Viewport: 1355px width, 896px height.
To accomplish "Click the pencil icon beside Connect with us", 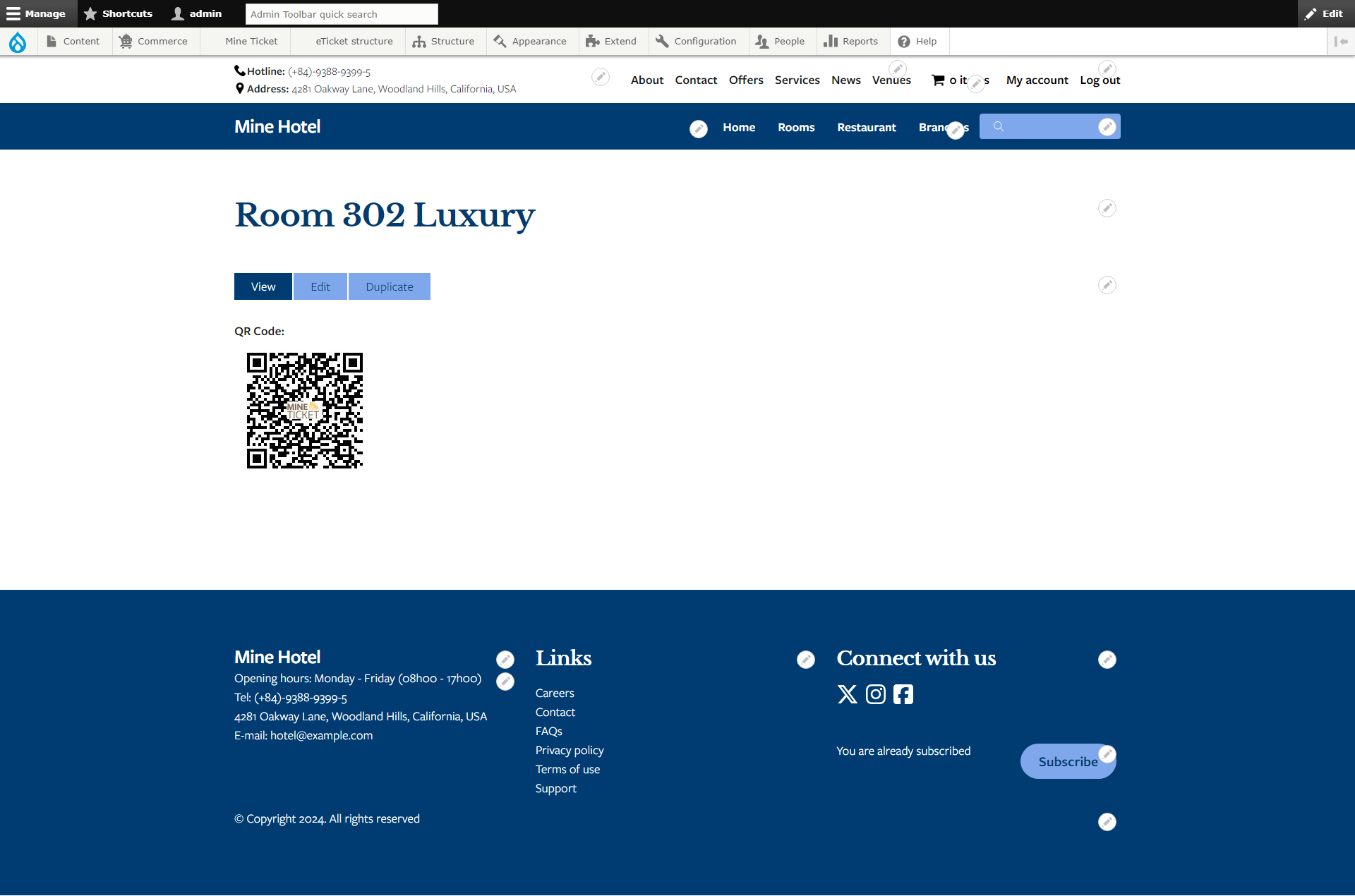I will (1107, 660).
